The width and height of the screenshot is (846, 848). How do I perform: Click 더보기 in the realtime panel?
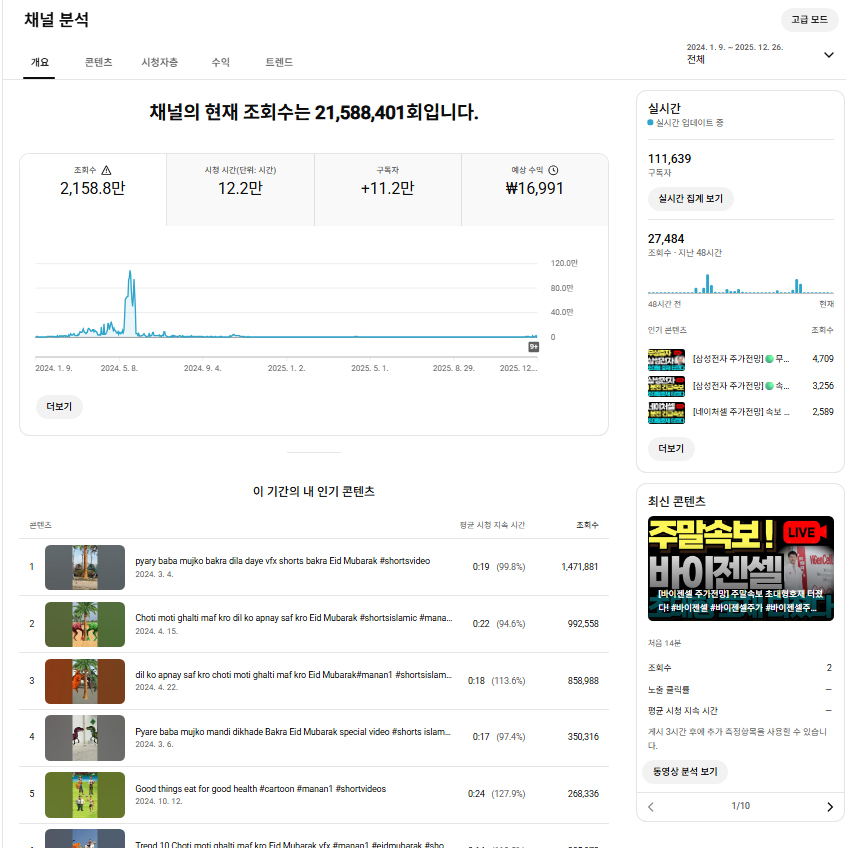tap(670, 449)
